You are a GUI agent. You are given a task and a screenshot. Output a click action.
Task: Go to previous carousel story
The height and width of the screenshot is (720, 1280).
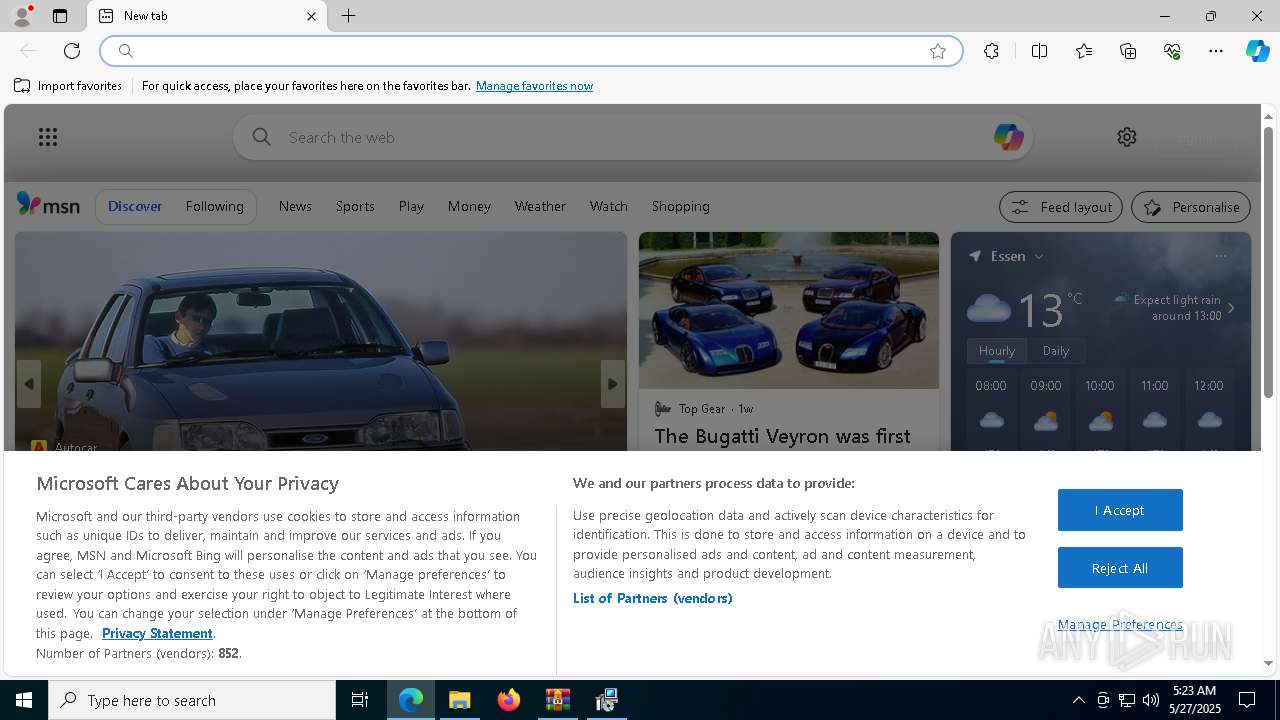[x=29, y=384]
